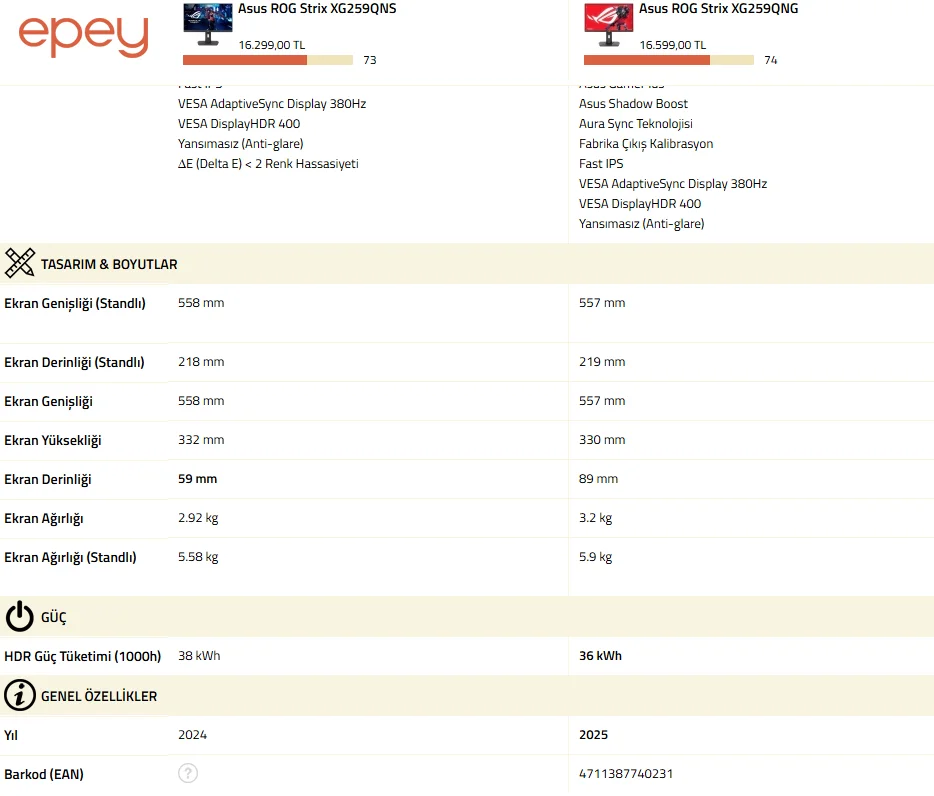Screen dimensions: 934x796
Task: Click 'ΔE (Delta E) < 2 Renk Hassasiyeti'
Action: (268, 164)
